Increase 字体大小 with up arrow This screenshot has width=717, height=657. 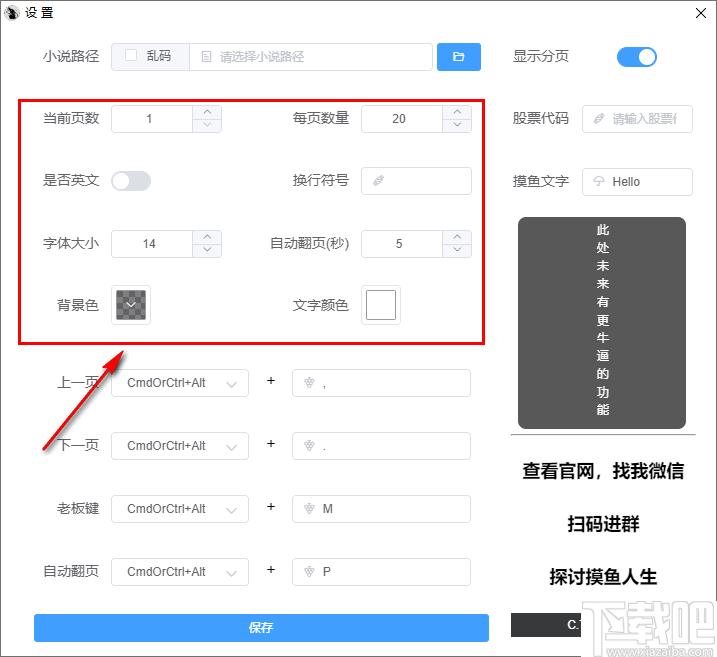tap(207, 237)
